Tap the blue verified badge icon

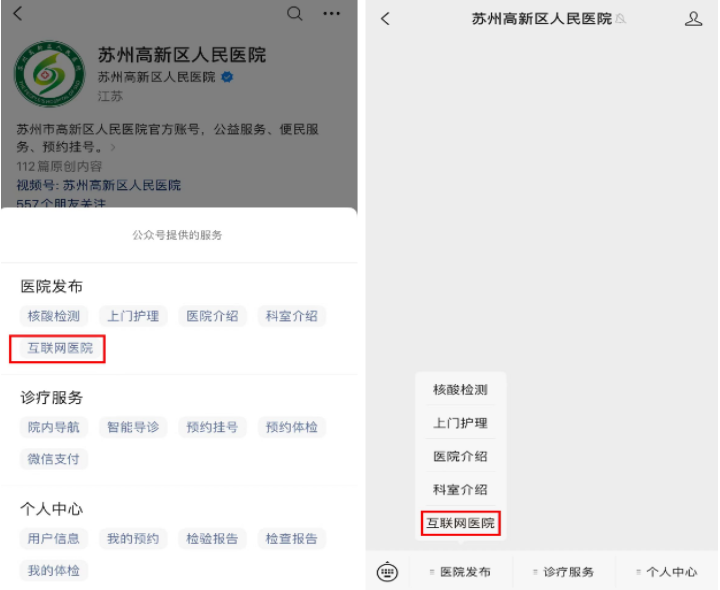point(227,77)
